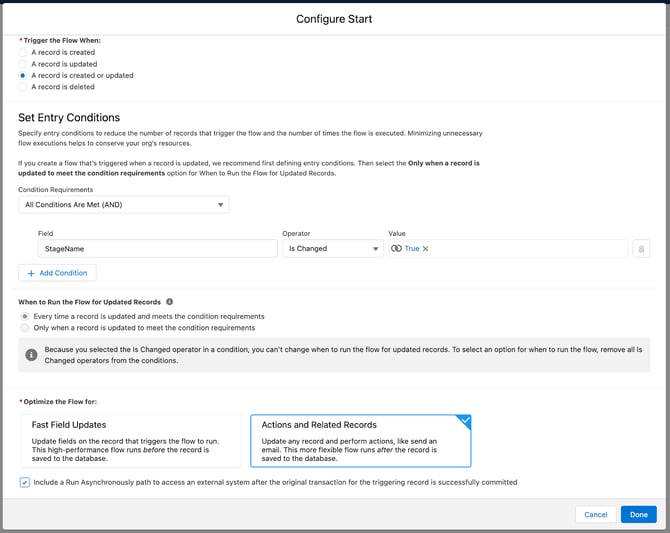Click the info icon beside Updated Records heading
The image size is (670, 533).
170,301
